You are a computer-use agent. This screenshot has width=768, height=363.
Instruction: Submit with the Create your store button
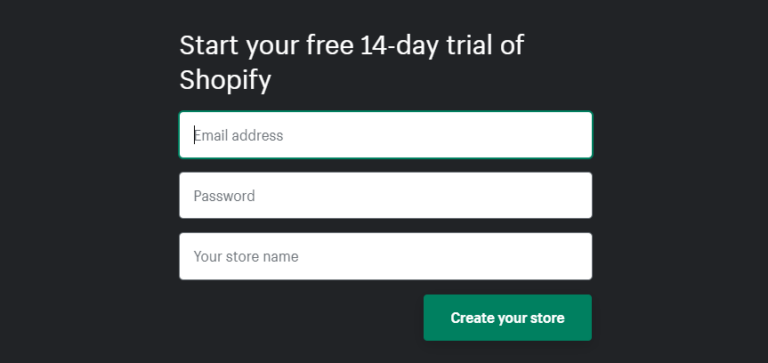click(507, 317)
